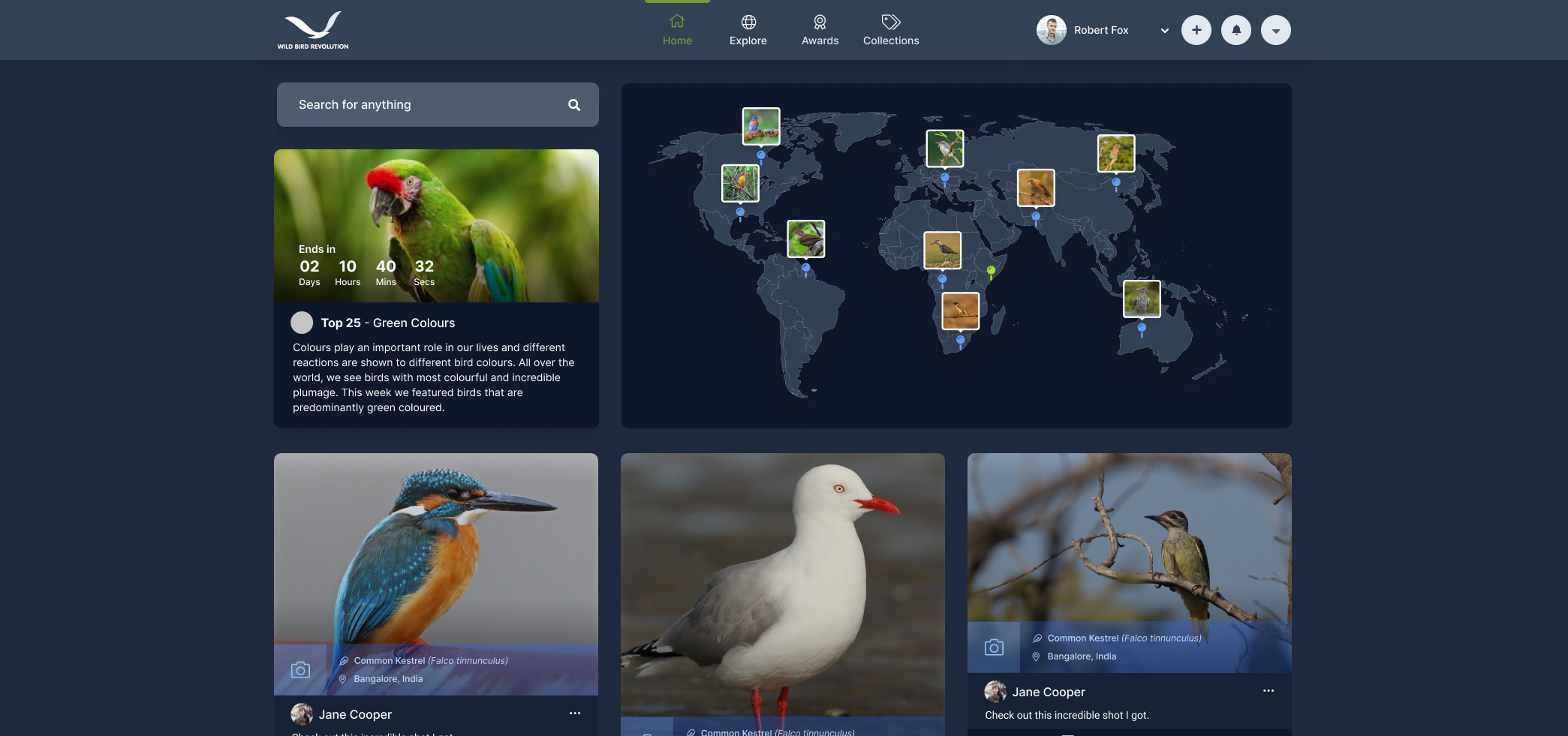Click the search magnifier icon
This screenshot has height=736, width=1568.
coord(574,104)
